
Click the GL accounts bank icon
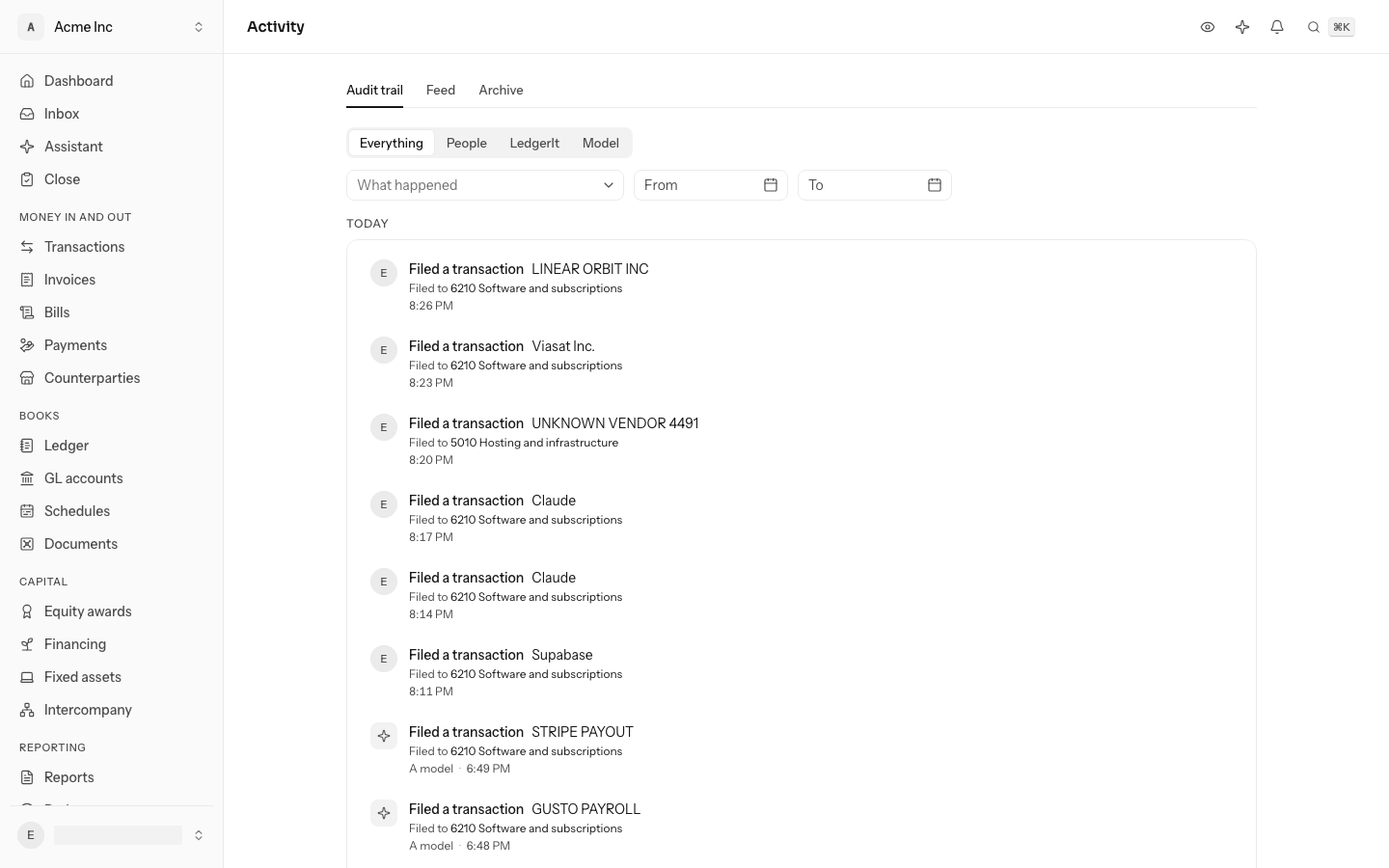pos(27,478)
